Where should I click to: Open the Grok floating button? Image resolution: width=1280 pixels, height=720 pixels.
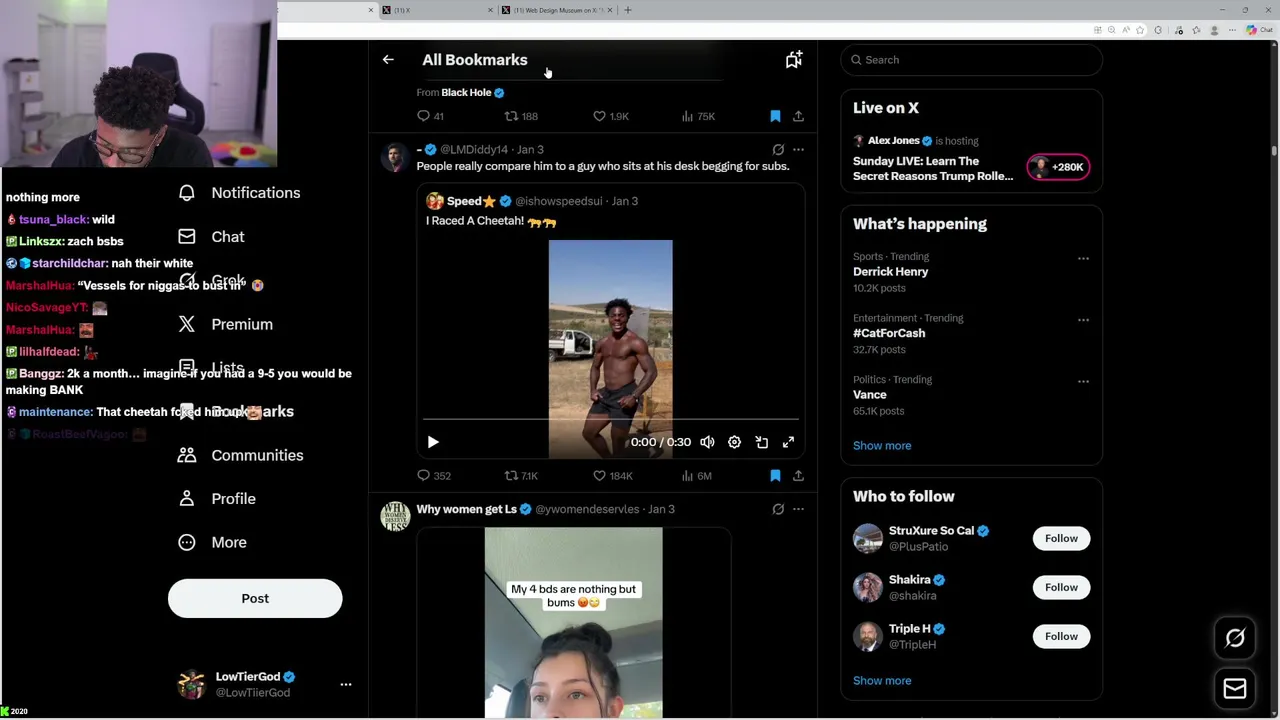pyautogui.click(x=1235, y=638)
